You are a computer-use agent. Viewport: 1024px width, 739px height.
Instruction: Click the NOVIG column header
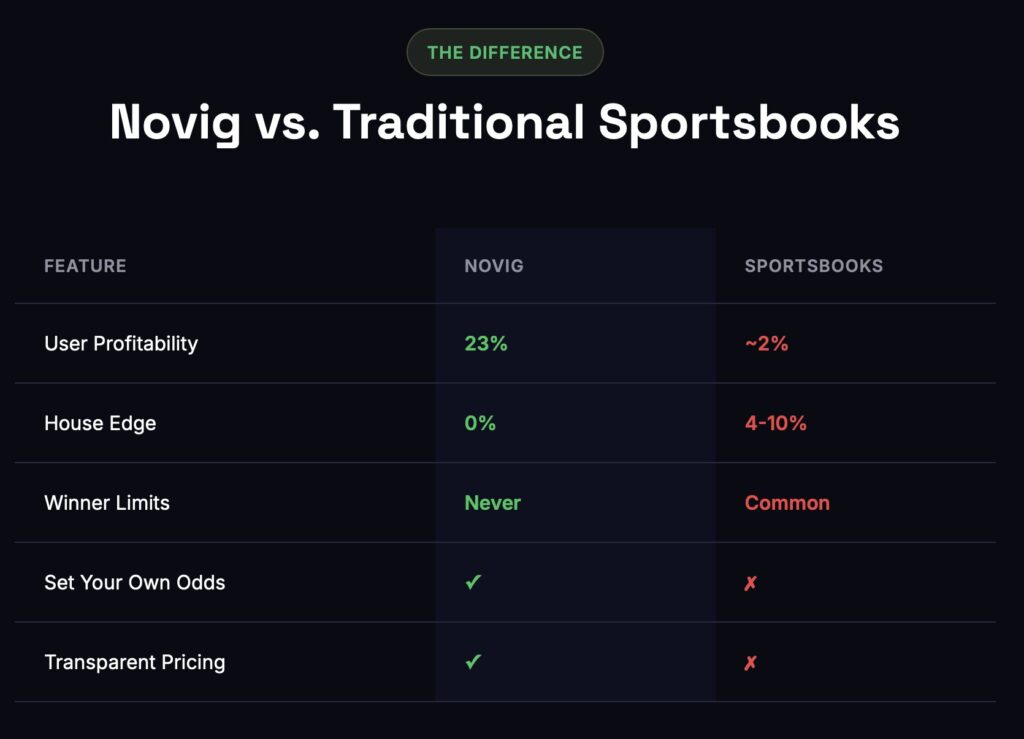click(494, 266)
